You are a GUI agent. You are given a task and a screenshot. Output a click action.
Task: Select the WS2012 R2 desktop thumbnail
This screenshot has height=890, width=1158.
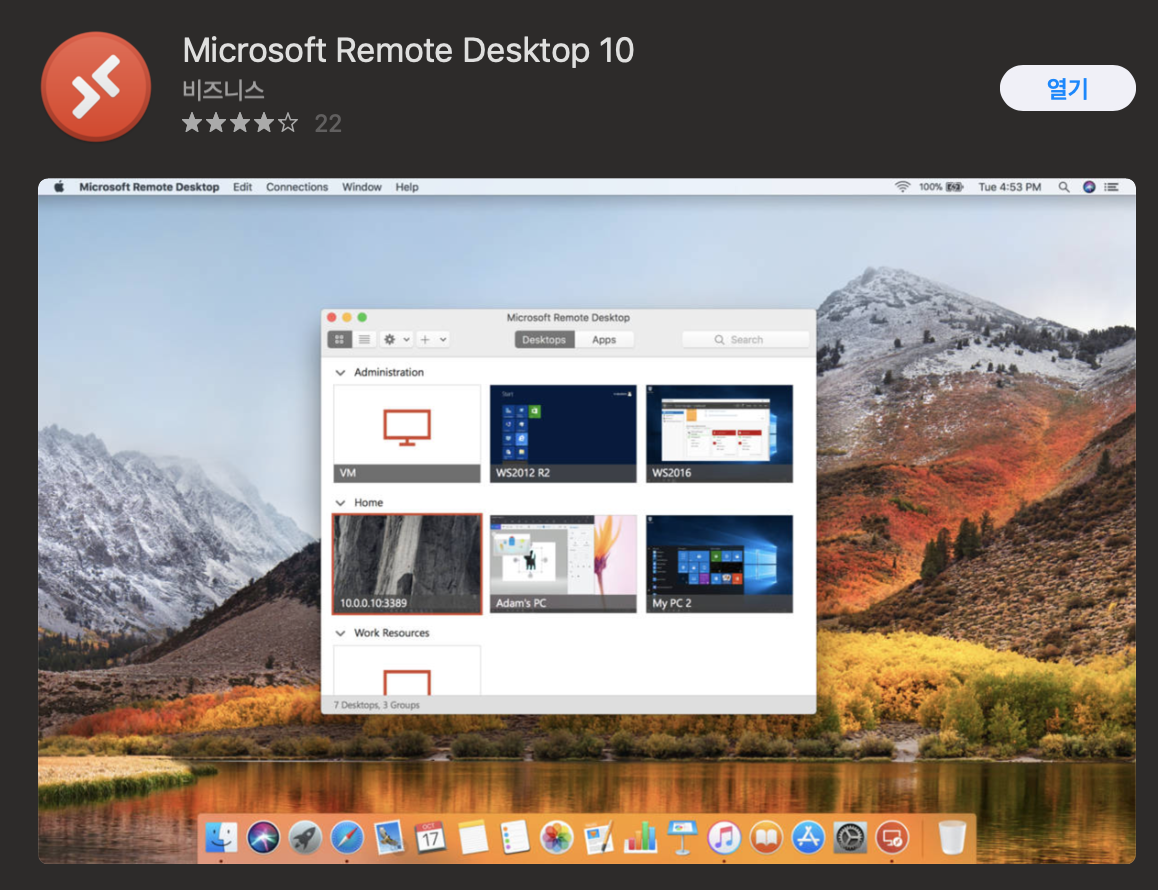[563, 434]
